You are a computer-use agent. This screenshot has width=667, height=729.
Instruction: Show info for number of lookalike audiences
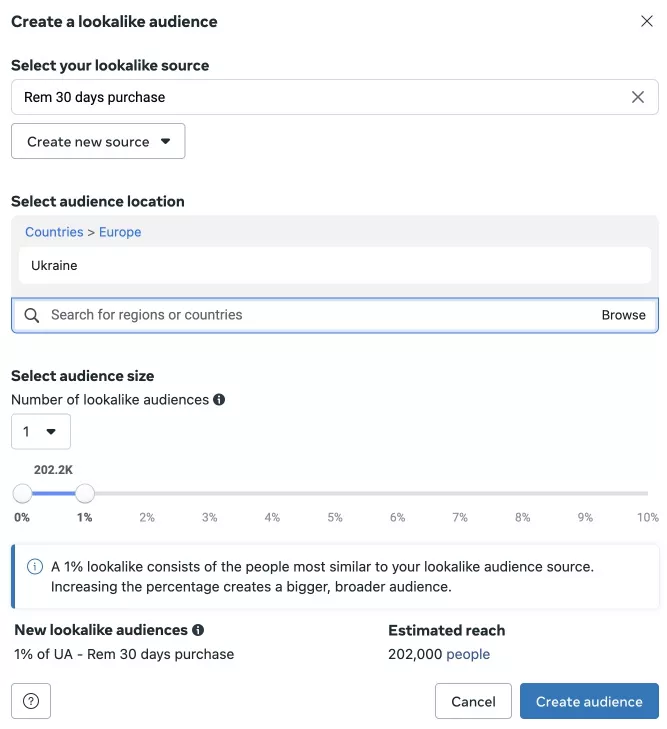point(219,399)
